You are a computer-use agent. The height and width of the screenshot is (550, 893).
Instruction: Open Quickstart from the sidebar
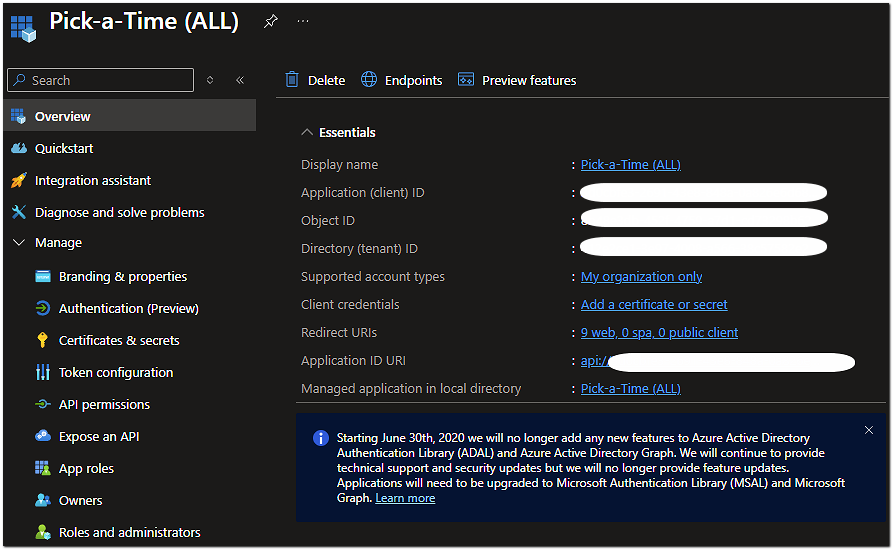point(64,148)
